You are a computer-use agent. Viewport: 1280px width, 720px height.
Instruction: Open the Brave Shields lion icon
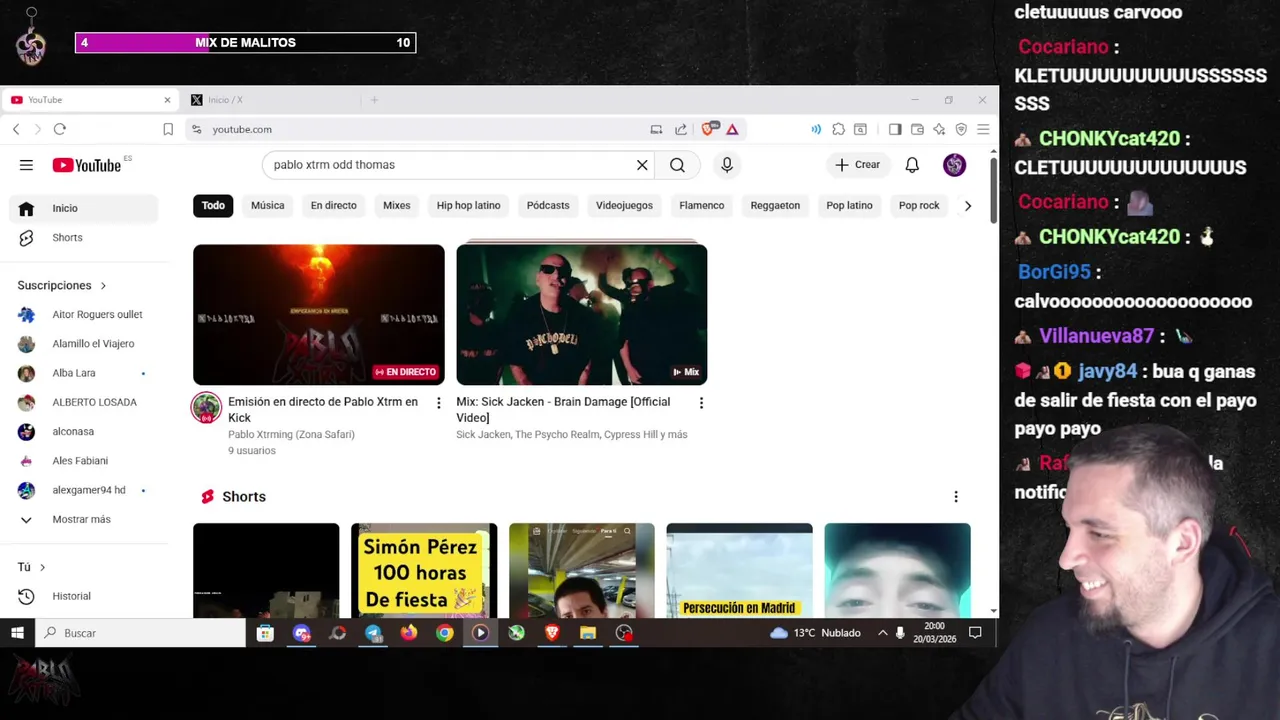(x=709, y=129)
